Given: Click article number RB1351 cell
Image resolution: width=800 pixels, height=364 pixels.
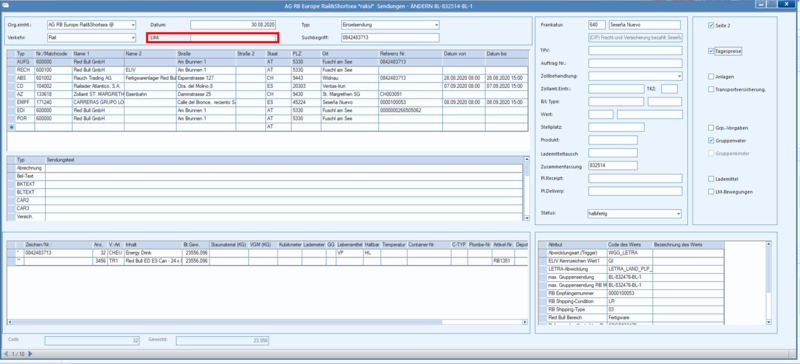Looking at the screenshot, I should click(503, 261).
